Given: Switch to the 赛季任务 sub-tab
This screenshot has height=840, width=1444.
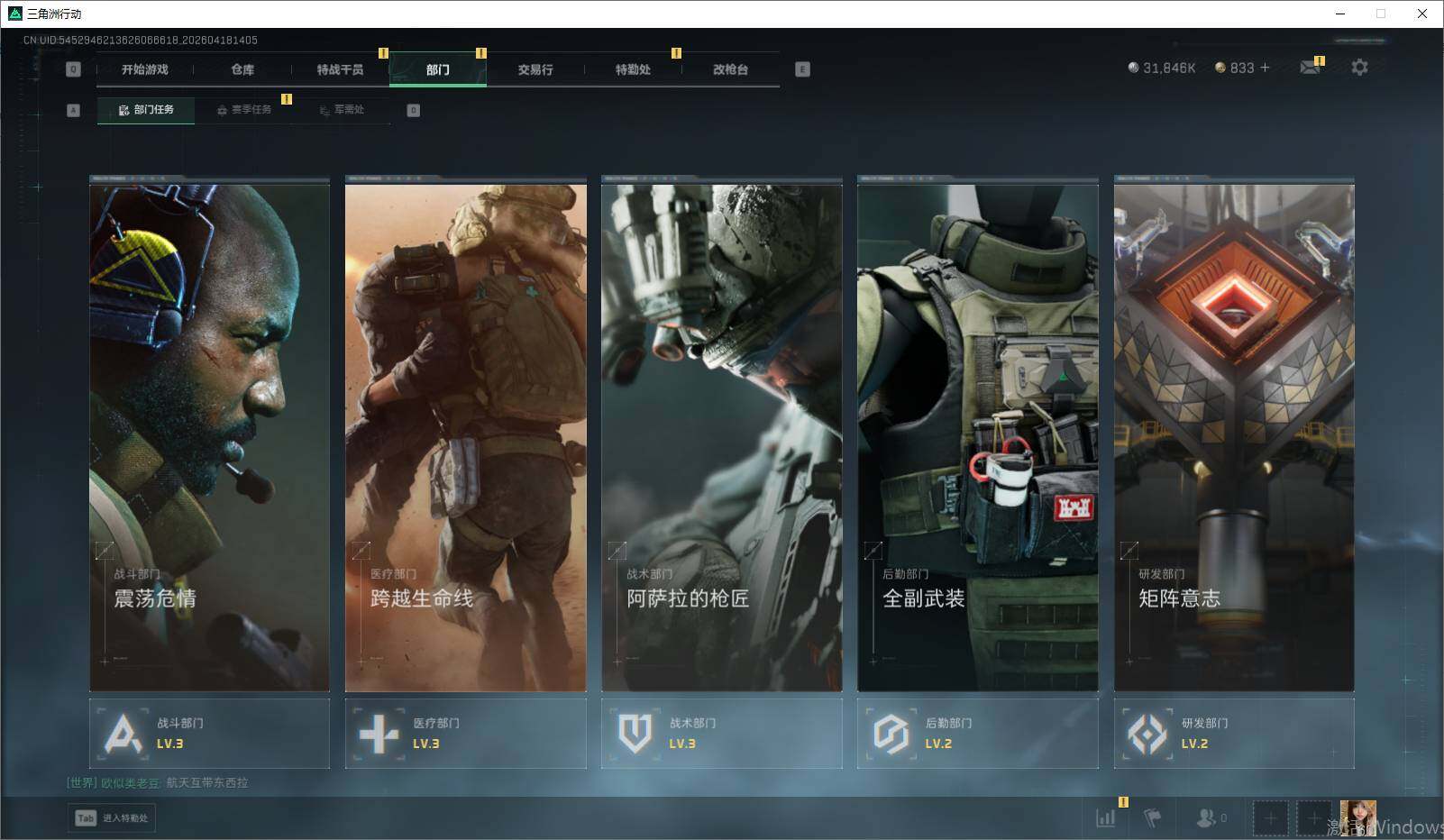Looking at the screenshot, I should (244, 110).
